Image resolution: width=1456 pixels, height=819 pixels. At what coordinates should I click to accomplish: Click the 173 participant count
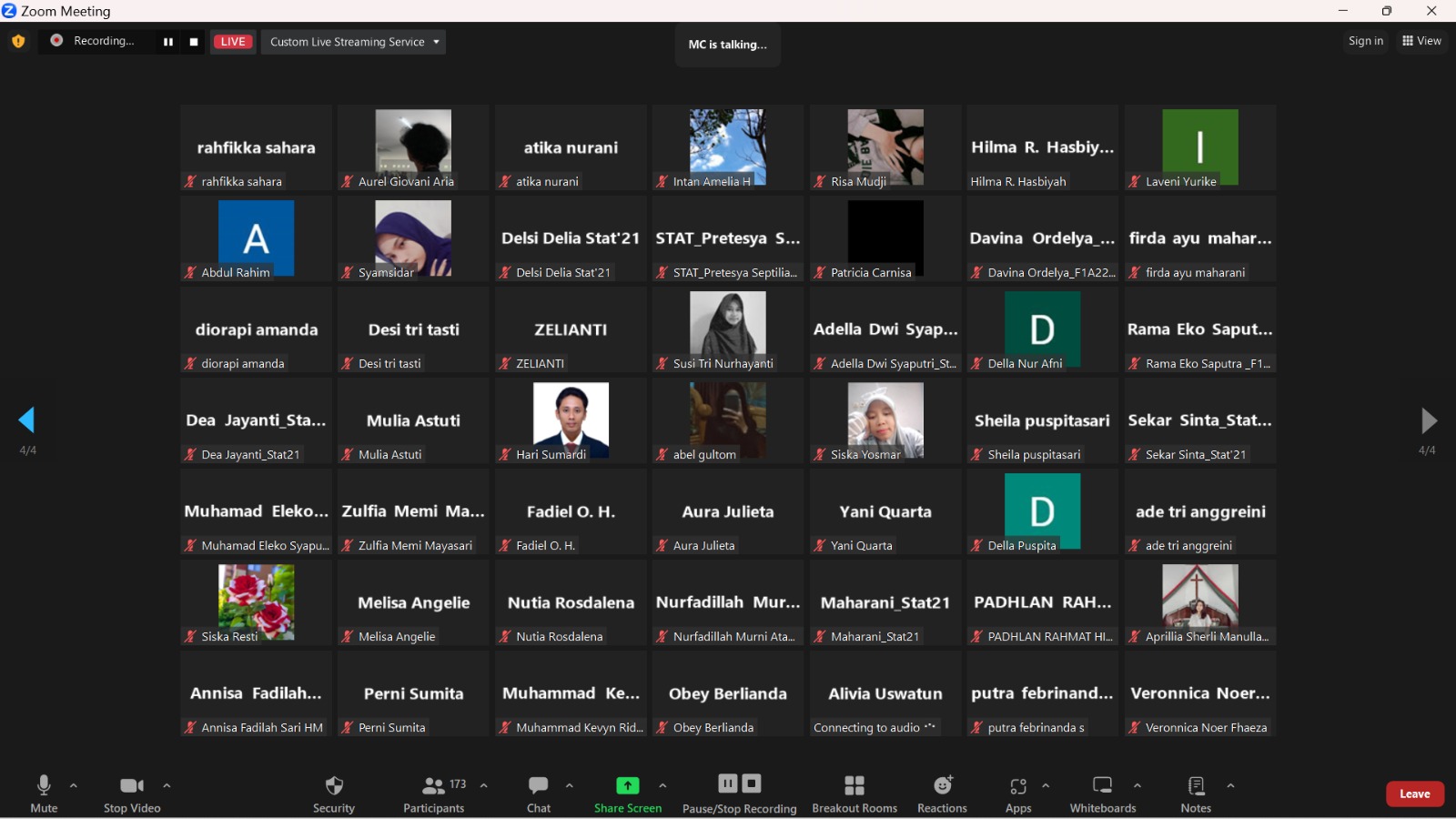point(458,784)
